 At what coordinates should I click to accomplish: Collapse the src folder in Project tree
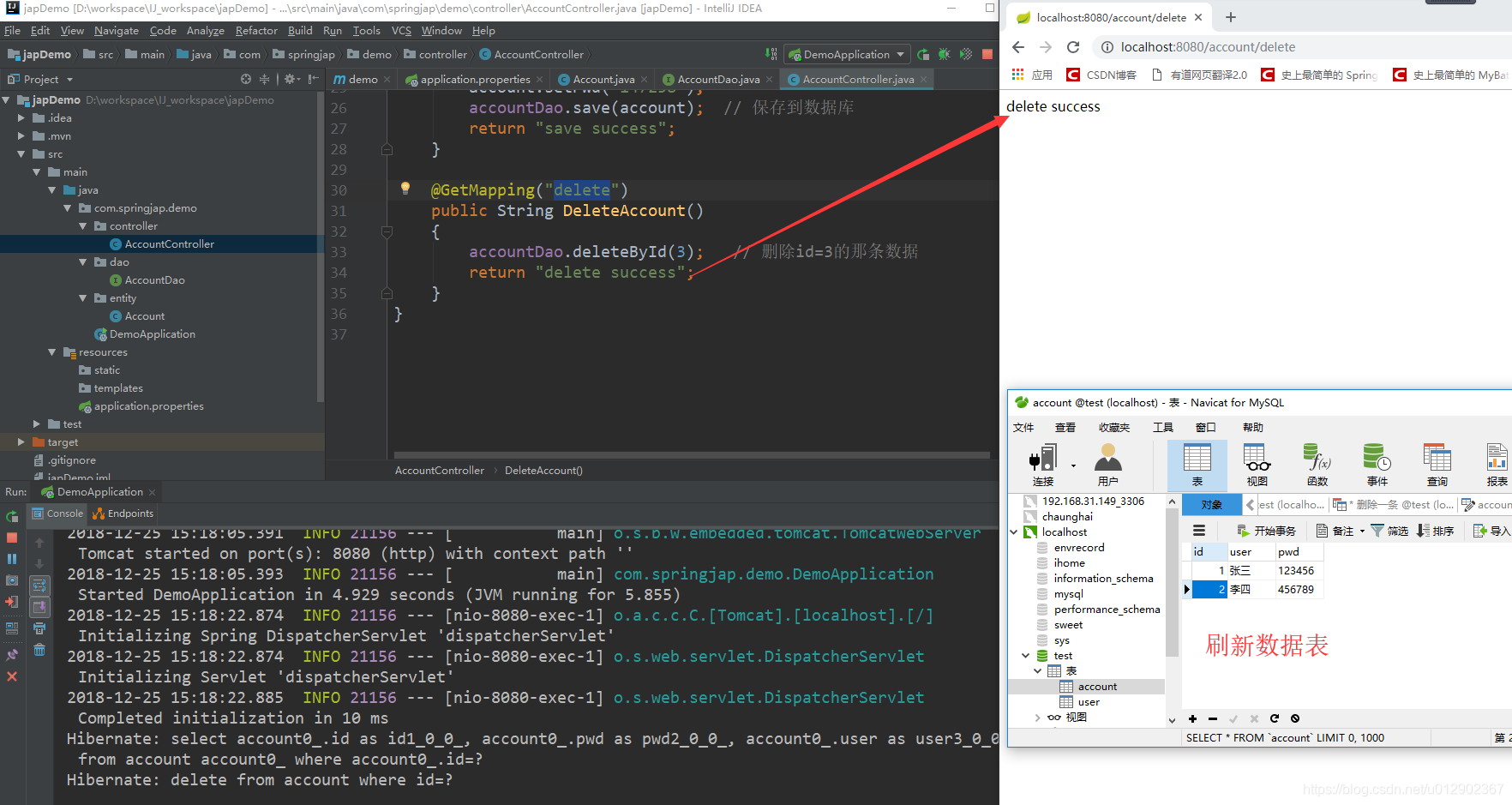point(21,154)
